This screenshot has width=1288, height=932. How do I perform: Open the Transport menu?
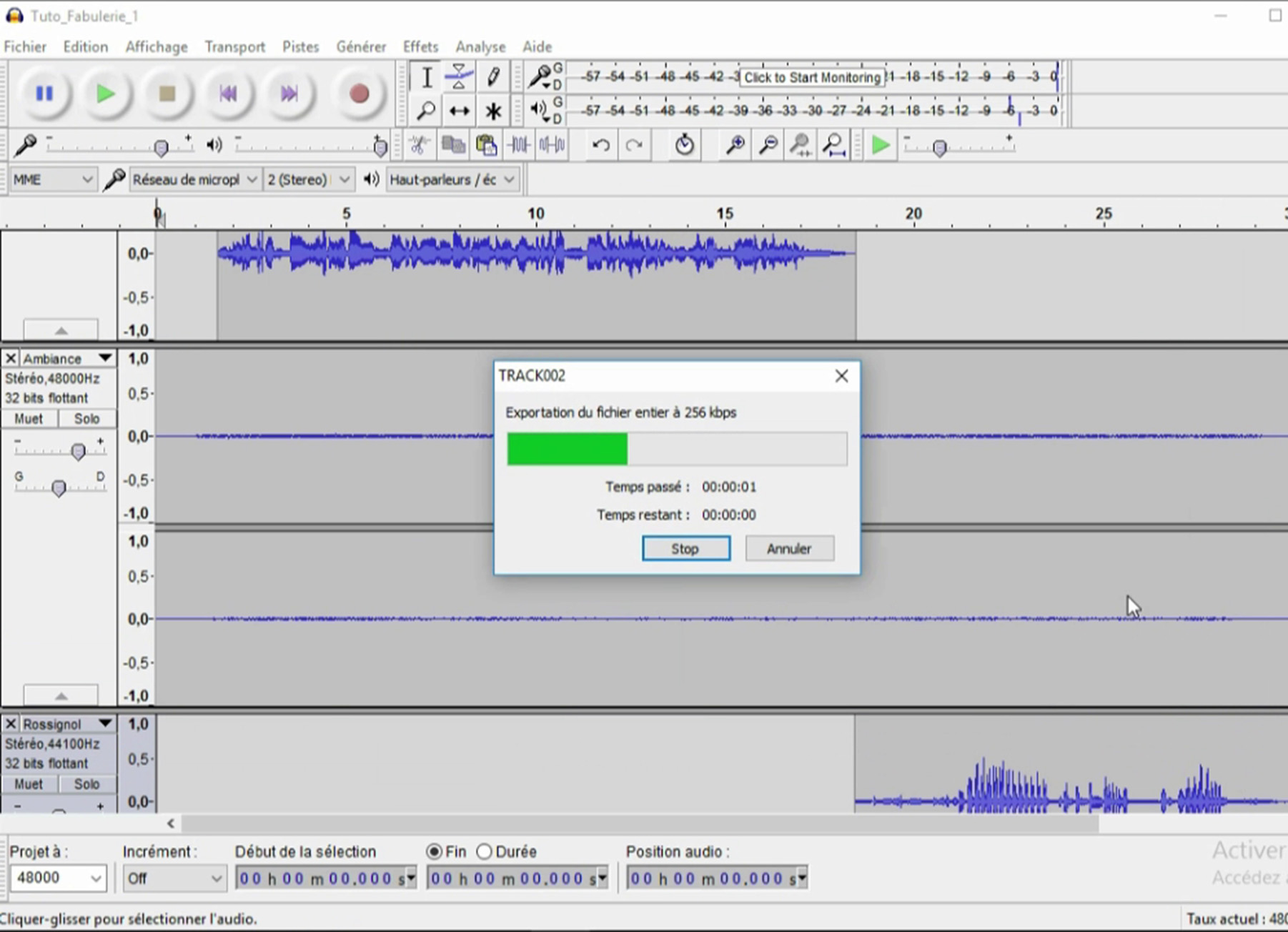click(x=234, y=46)
